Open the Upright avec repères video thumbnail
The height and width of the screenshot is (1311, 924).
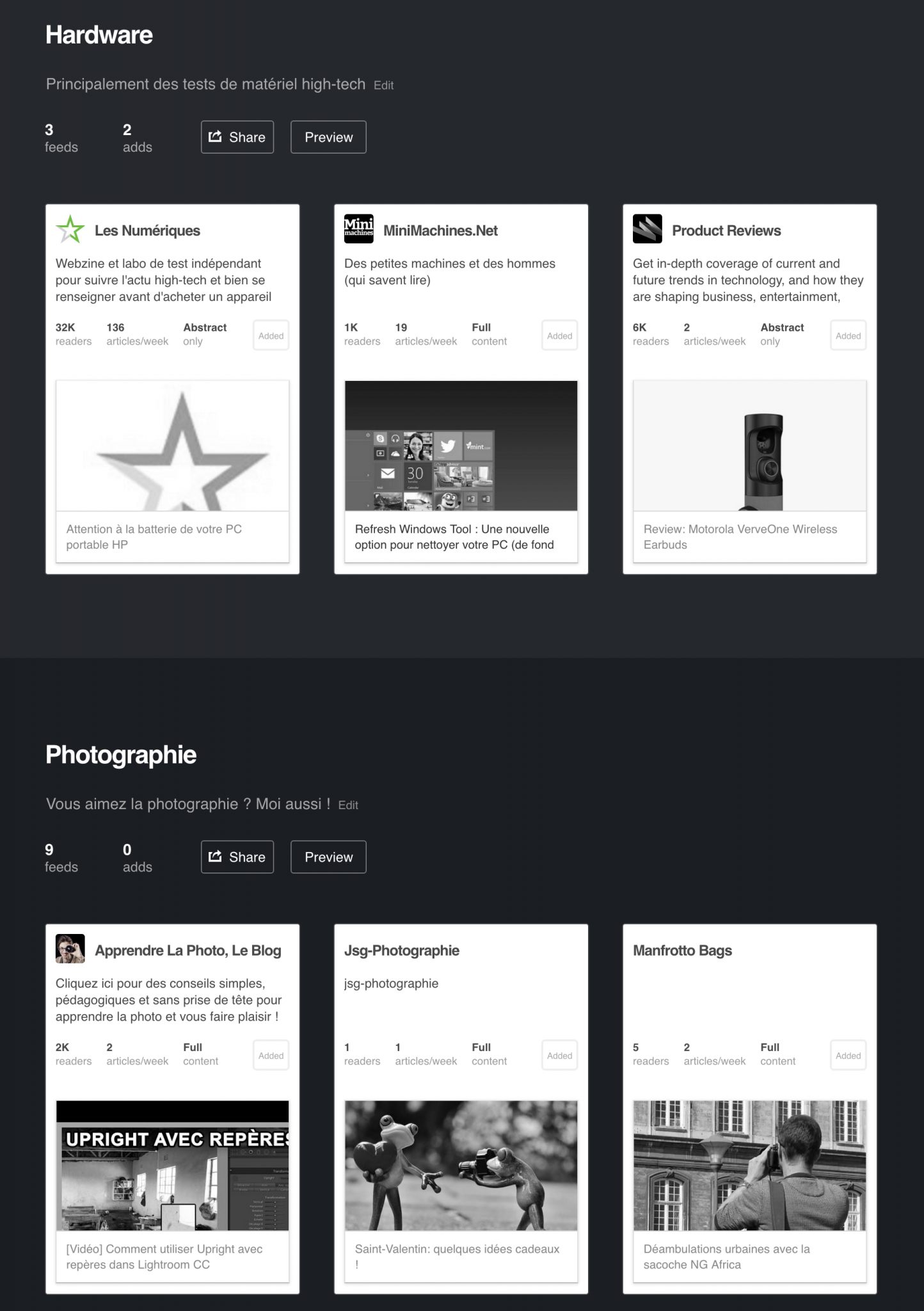point(173,1166)
